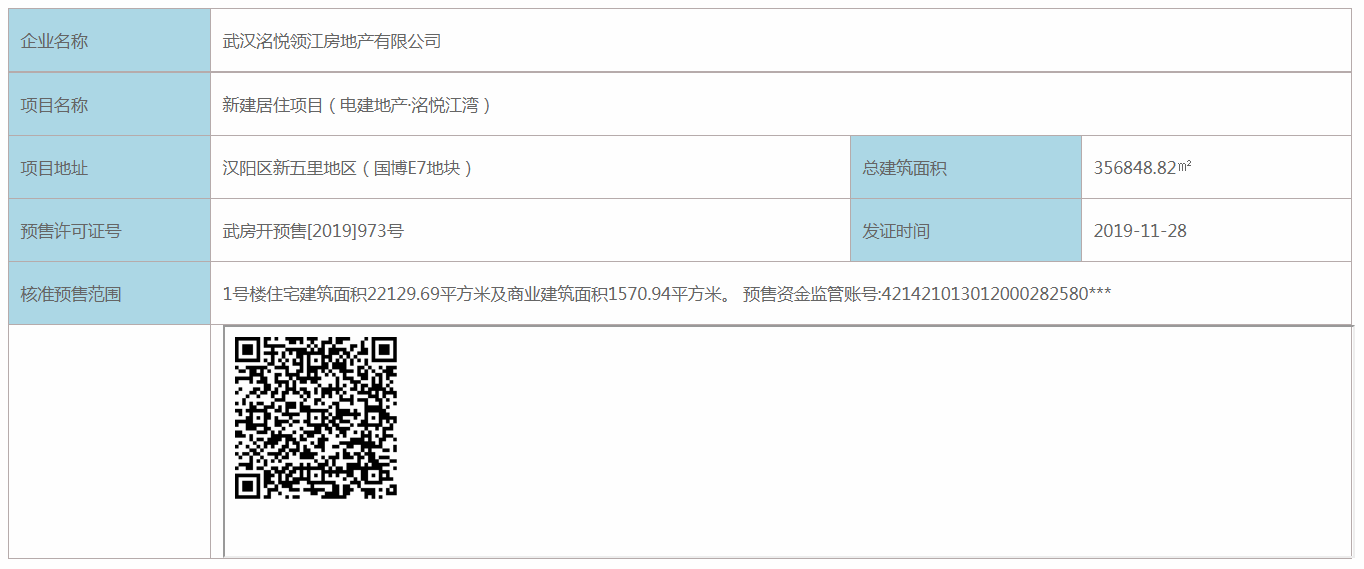Select the 356848.82㎡ area value
Image resolution: width=1364 pixels, height=569 pixels.
pyautogui.click(x=1142, y=168)
